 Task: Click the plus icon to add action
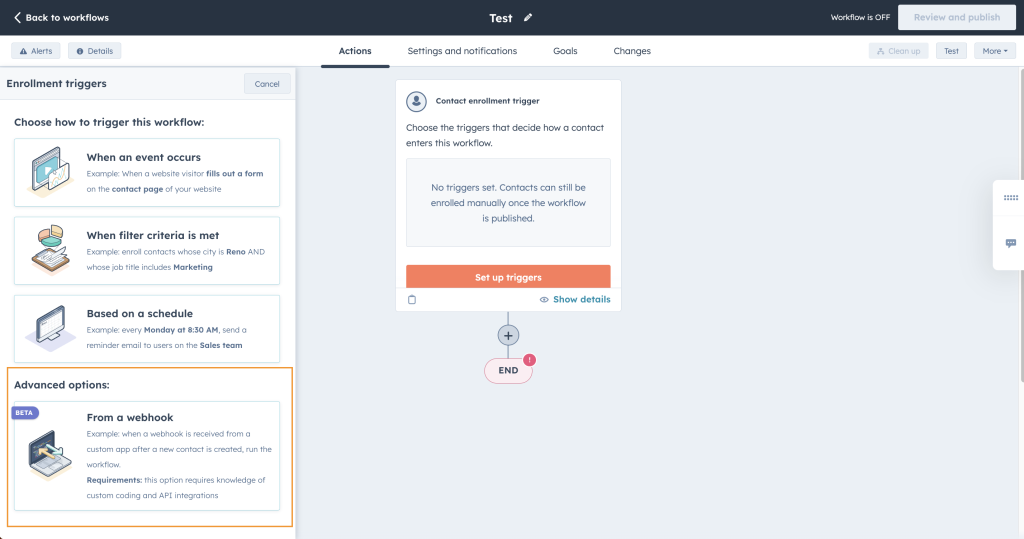pyautogui.click(x=508, y=335)
